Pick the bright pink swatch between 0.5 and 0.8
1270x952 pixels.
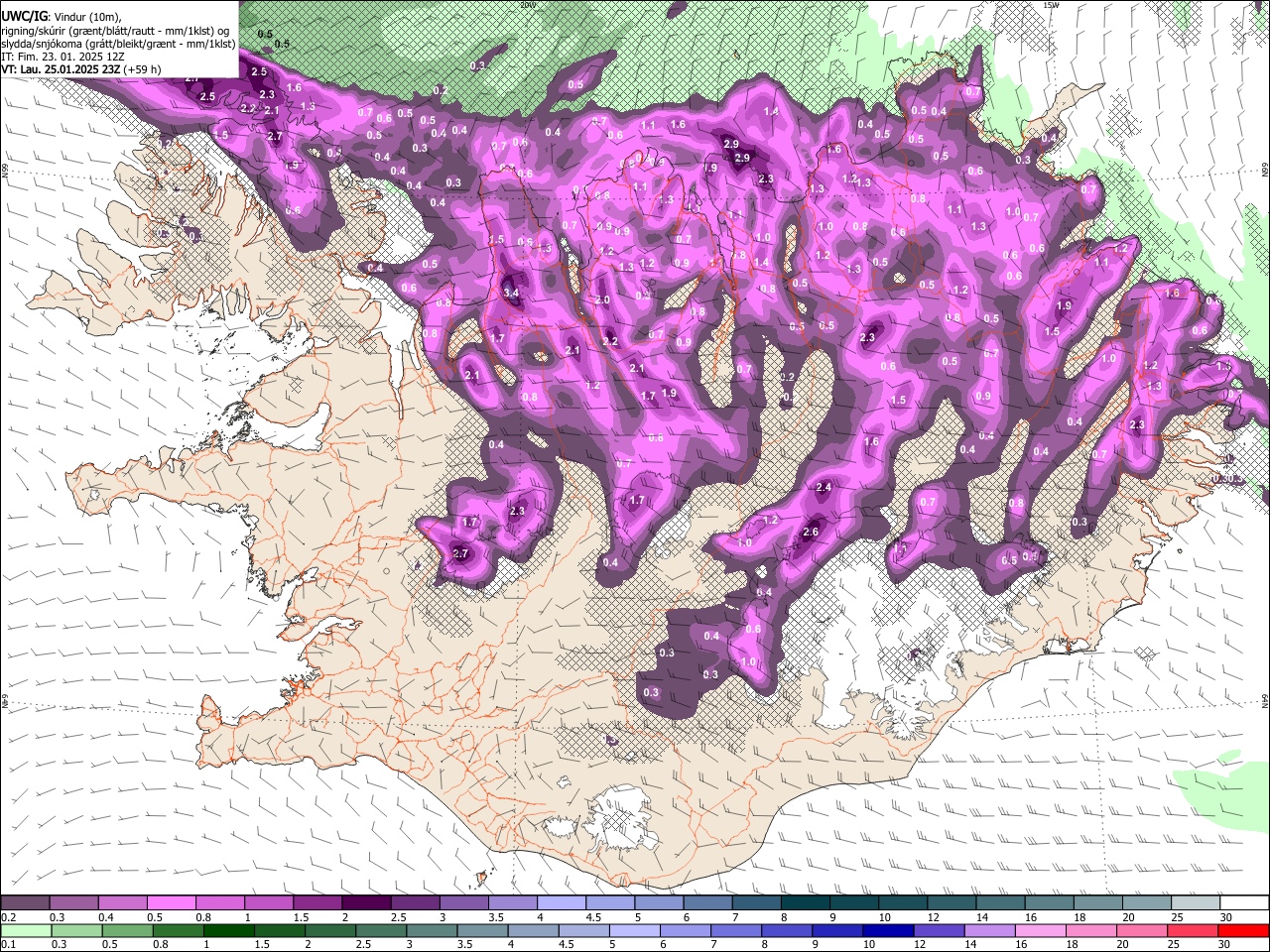tap(171, 903)
